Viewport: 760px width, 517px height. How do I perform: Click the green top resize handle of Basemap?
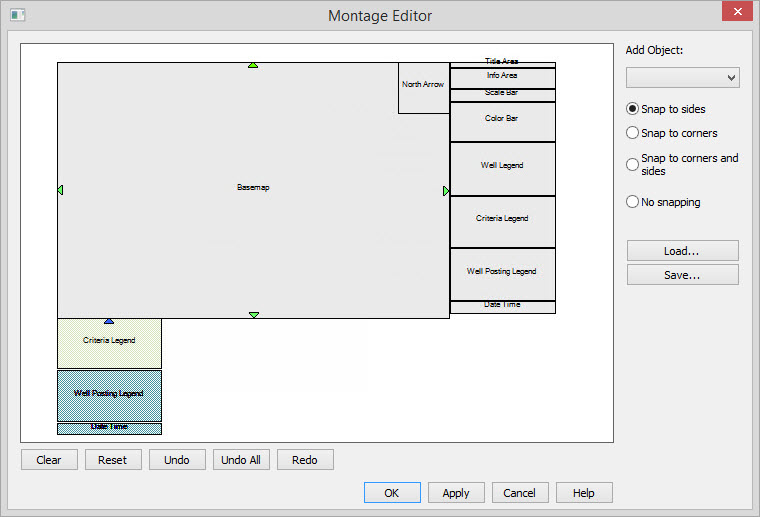(253, 65)
